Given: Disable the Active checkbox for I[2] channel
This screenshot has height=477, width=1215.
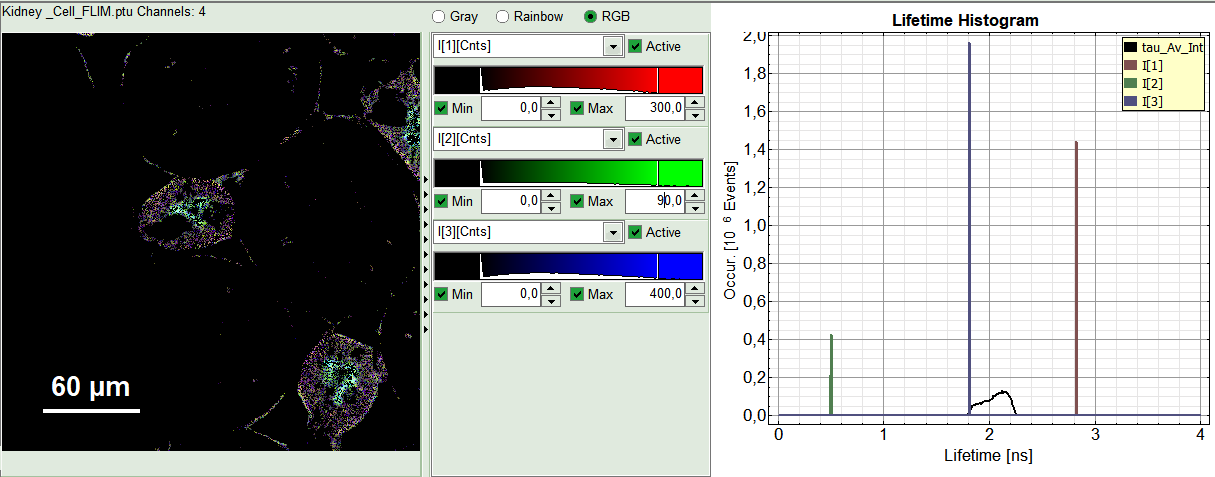Looking at the screenshot, I should [x=636, y=139].
